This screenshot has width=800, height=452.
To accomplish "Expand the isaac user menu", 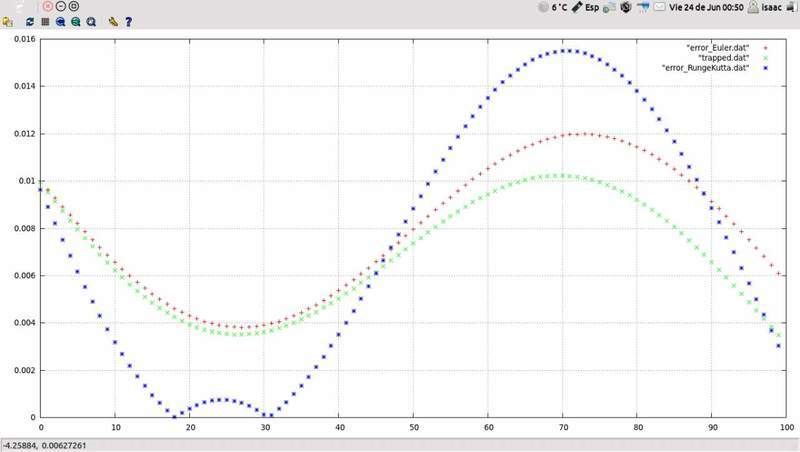I will 767,6.
